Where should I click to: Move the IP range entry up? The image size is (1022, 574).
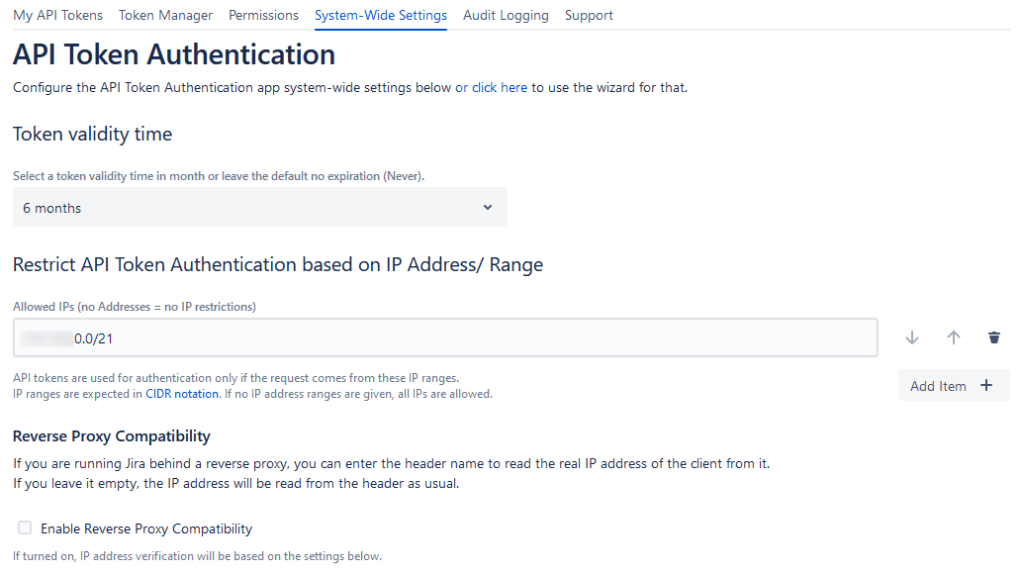[x=953, y=338]
